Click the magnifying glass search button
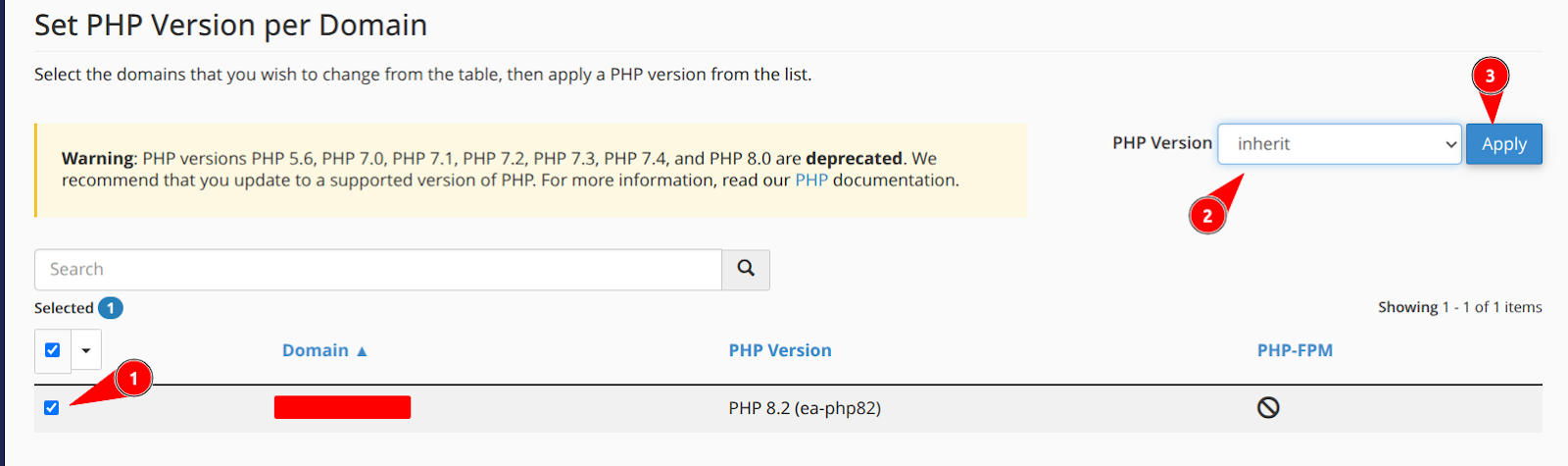 746,269
